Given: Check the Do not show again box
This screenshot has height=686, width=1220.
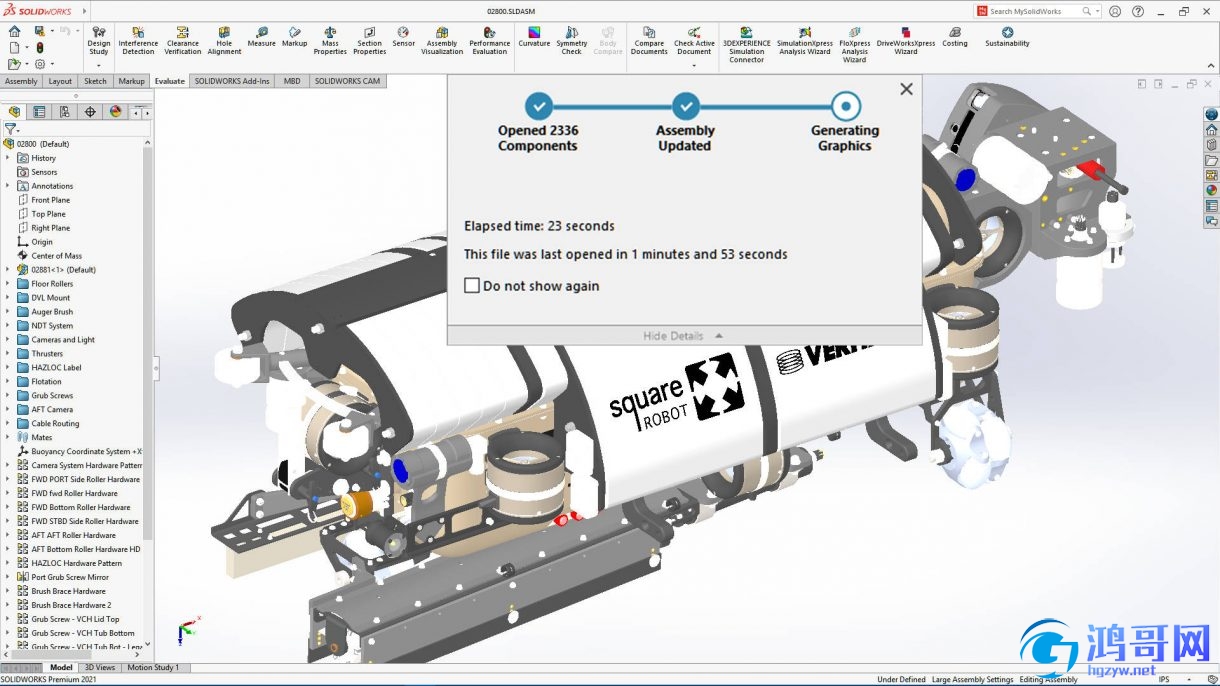Looking at the screenshot, I should [472, 285].
